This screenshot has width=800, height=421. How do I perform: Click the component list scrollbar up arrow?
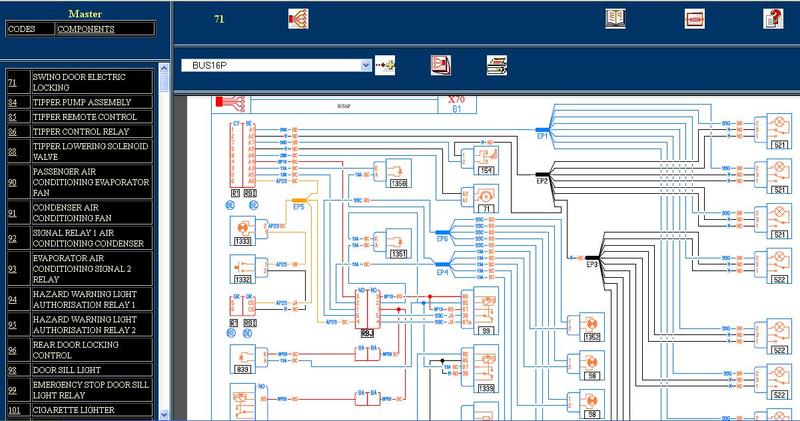(x=164, y=68)
